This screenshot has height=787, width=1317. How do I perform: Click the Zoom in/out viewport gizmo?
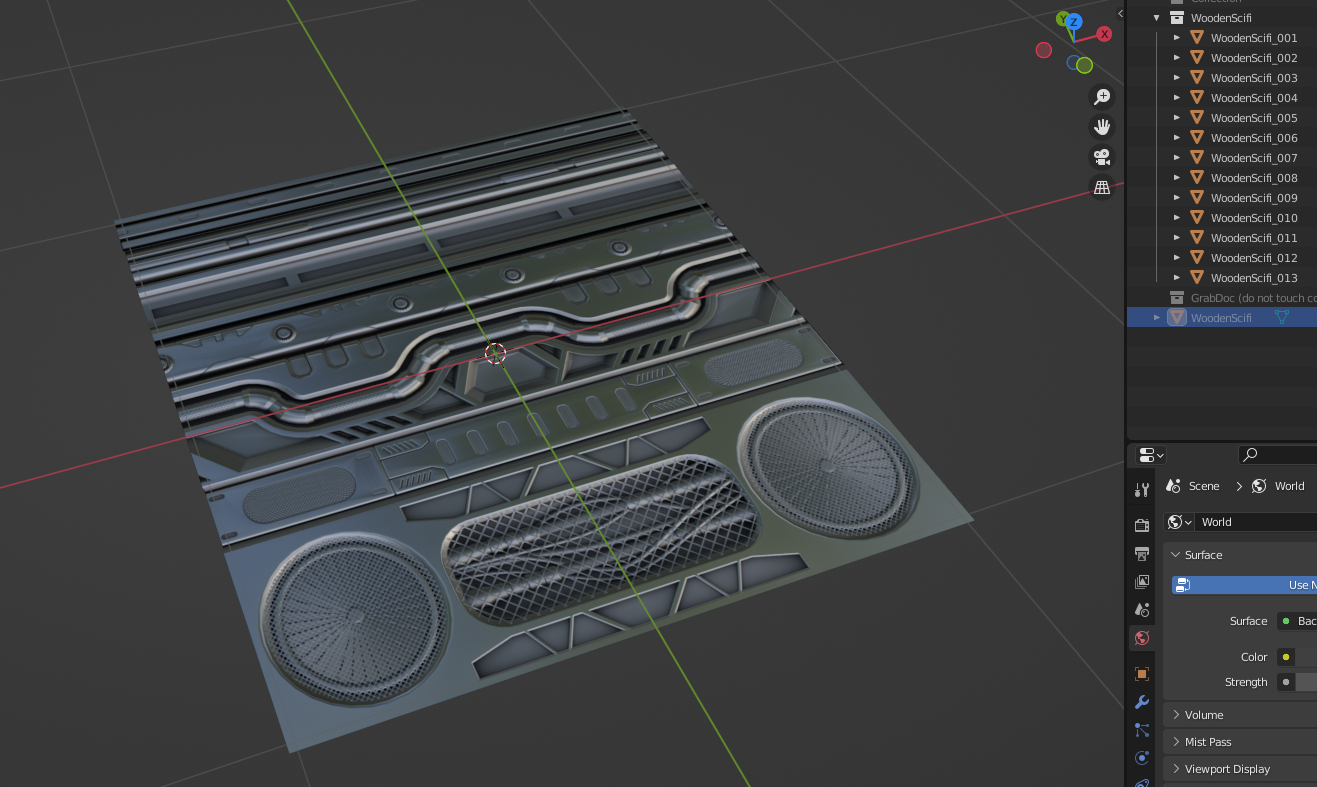(x=1102, y=97)
